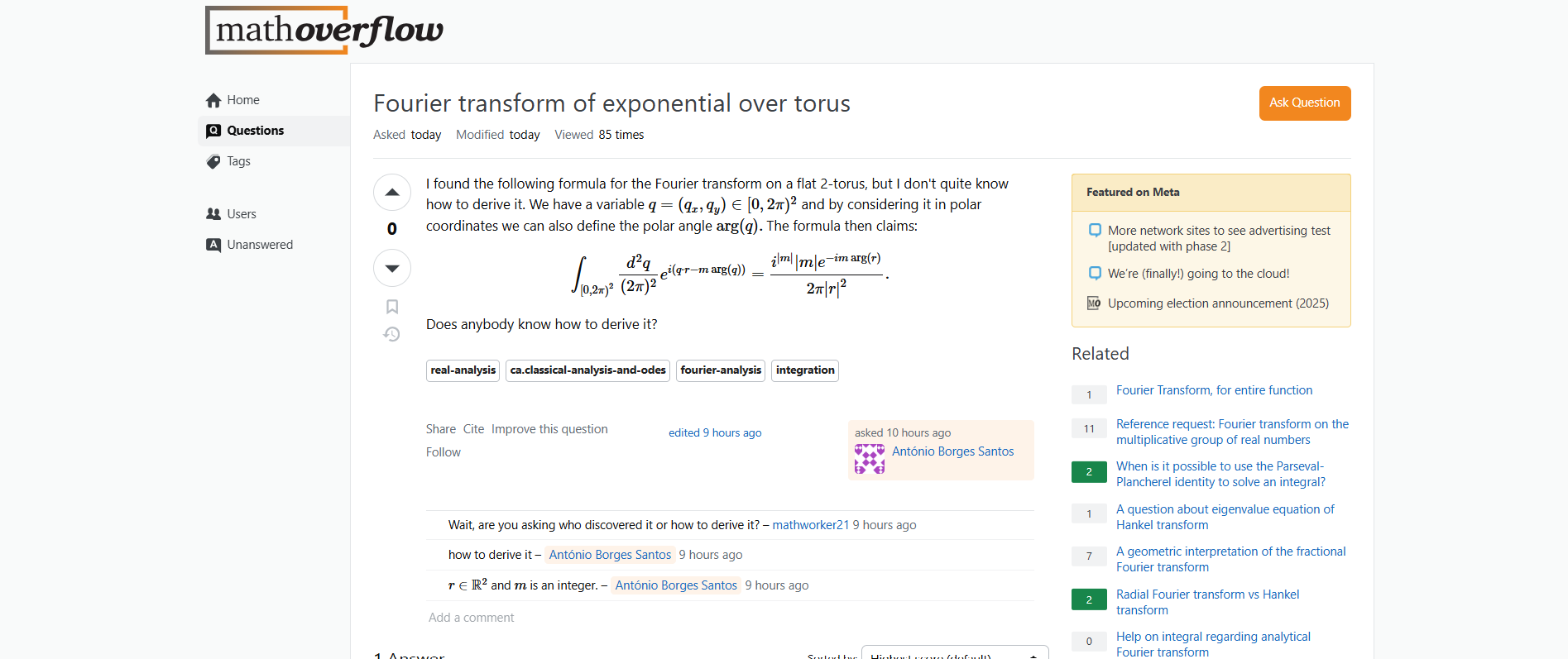1568x659 pixels.
Task: Open 'edited 9 hours ago' revision link
Action: 715,432
